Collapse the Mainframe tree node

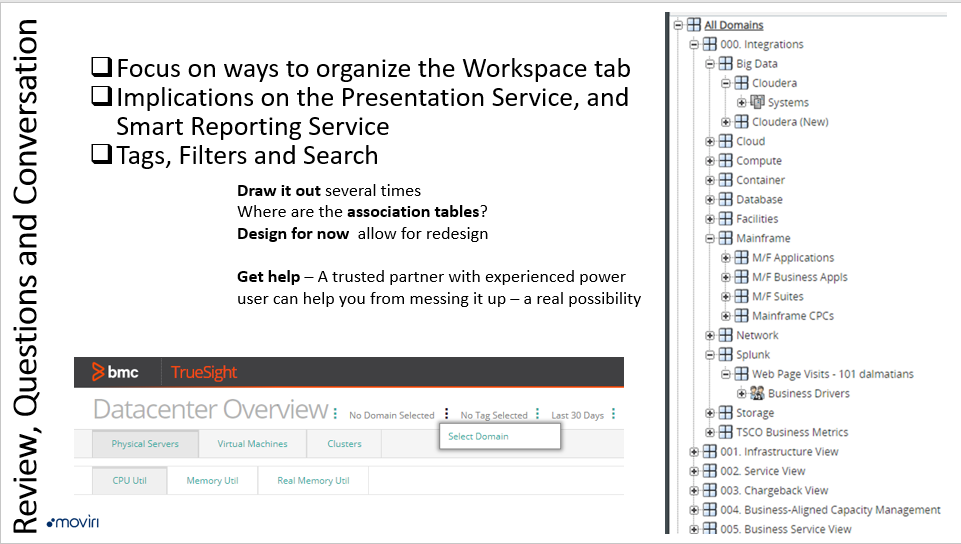tap(710, 238)
